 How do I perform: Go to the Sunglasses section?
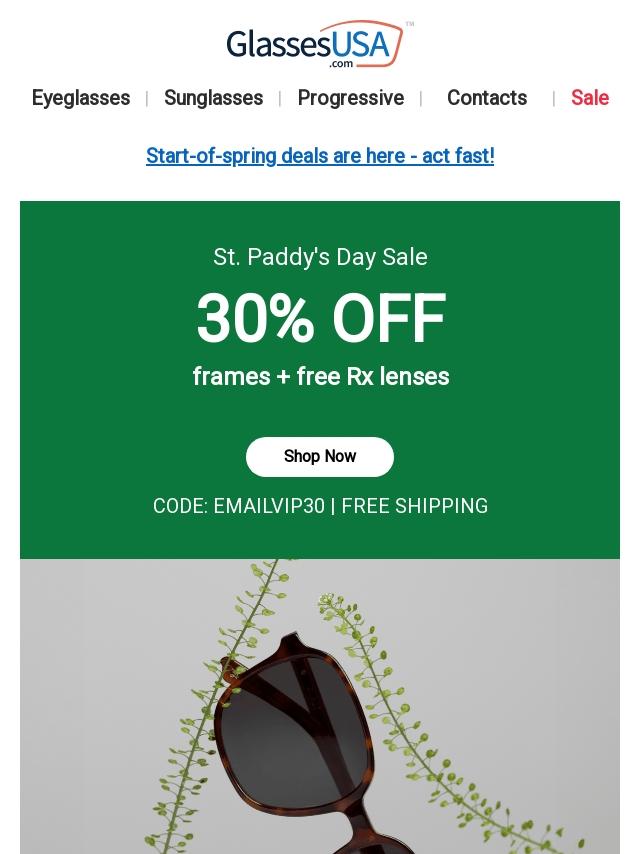[x=213, y=98]
